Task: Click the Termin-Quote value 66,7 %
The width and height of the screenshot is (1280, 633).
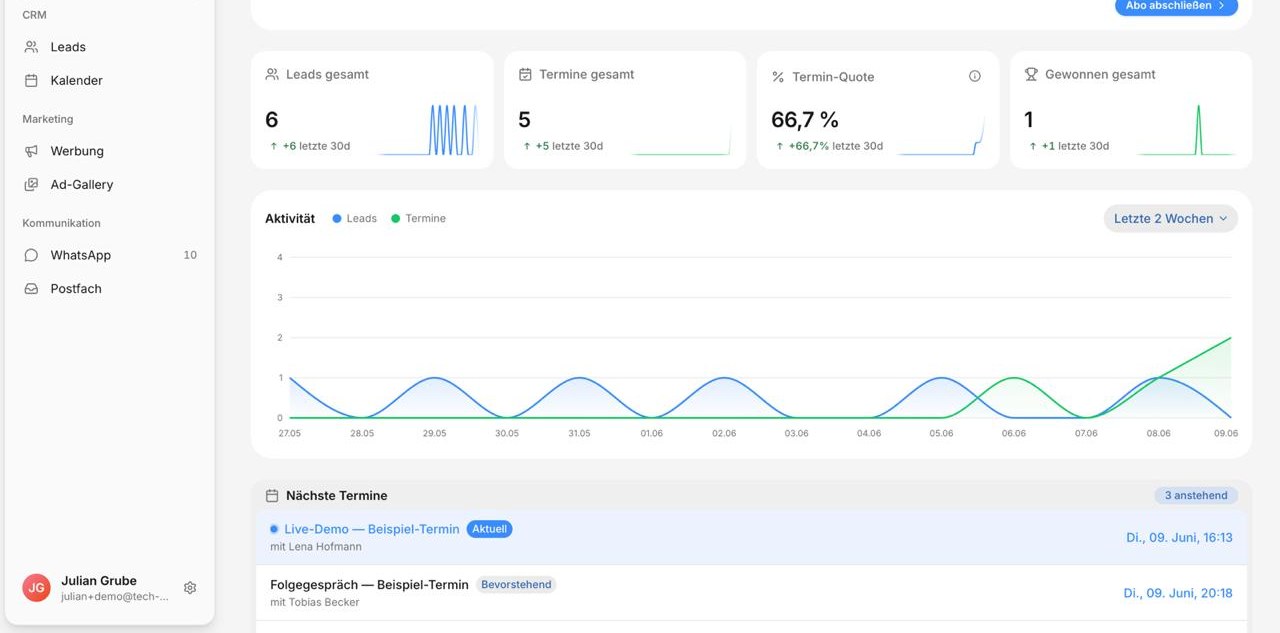Action: click(805, 120)
